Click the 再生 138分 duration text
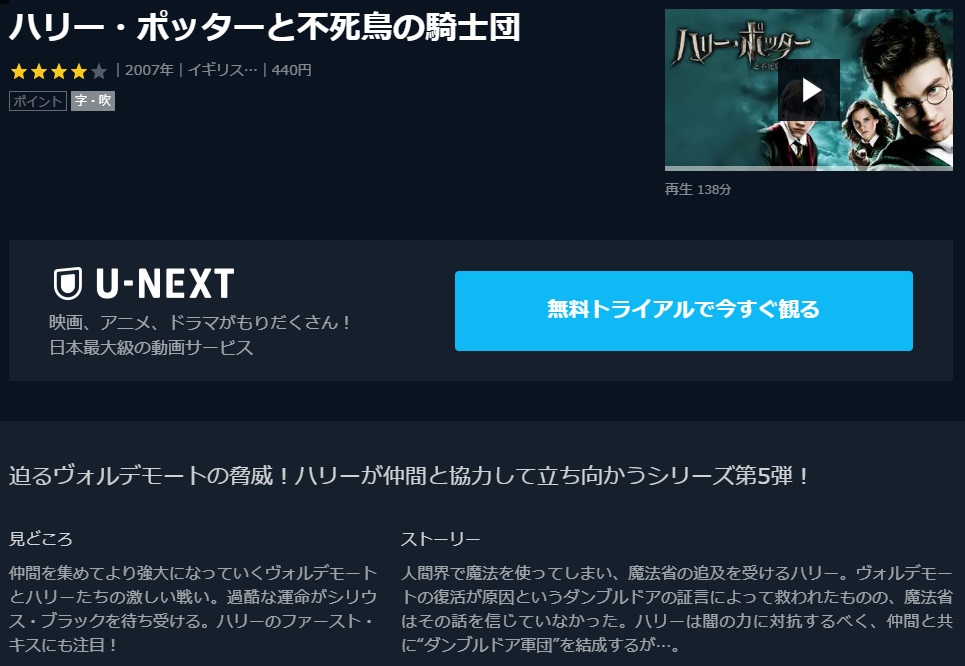 click(698, 190)
